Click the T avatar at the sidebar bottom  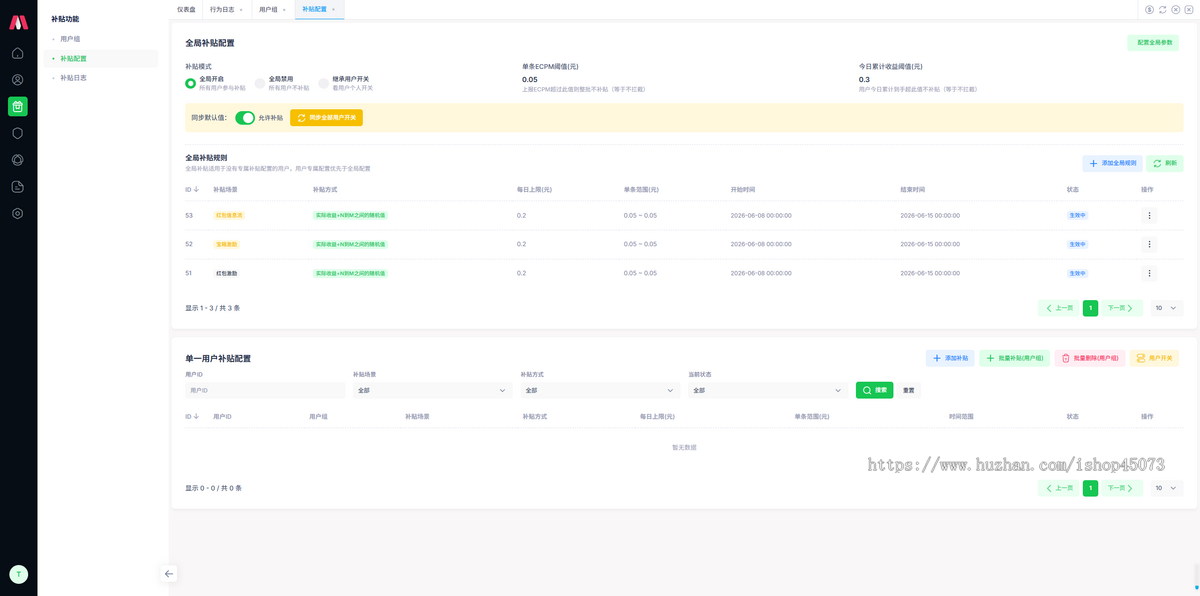pyautogui.click(x=18, y=574)
